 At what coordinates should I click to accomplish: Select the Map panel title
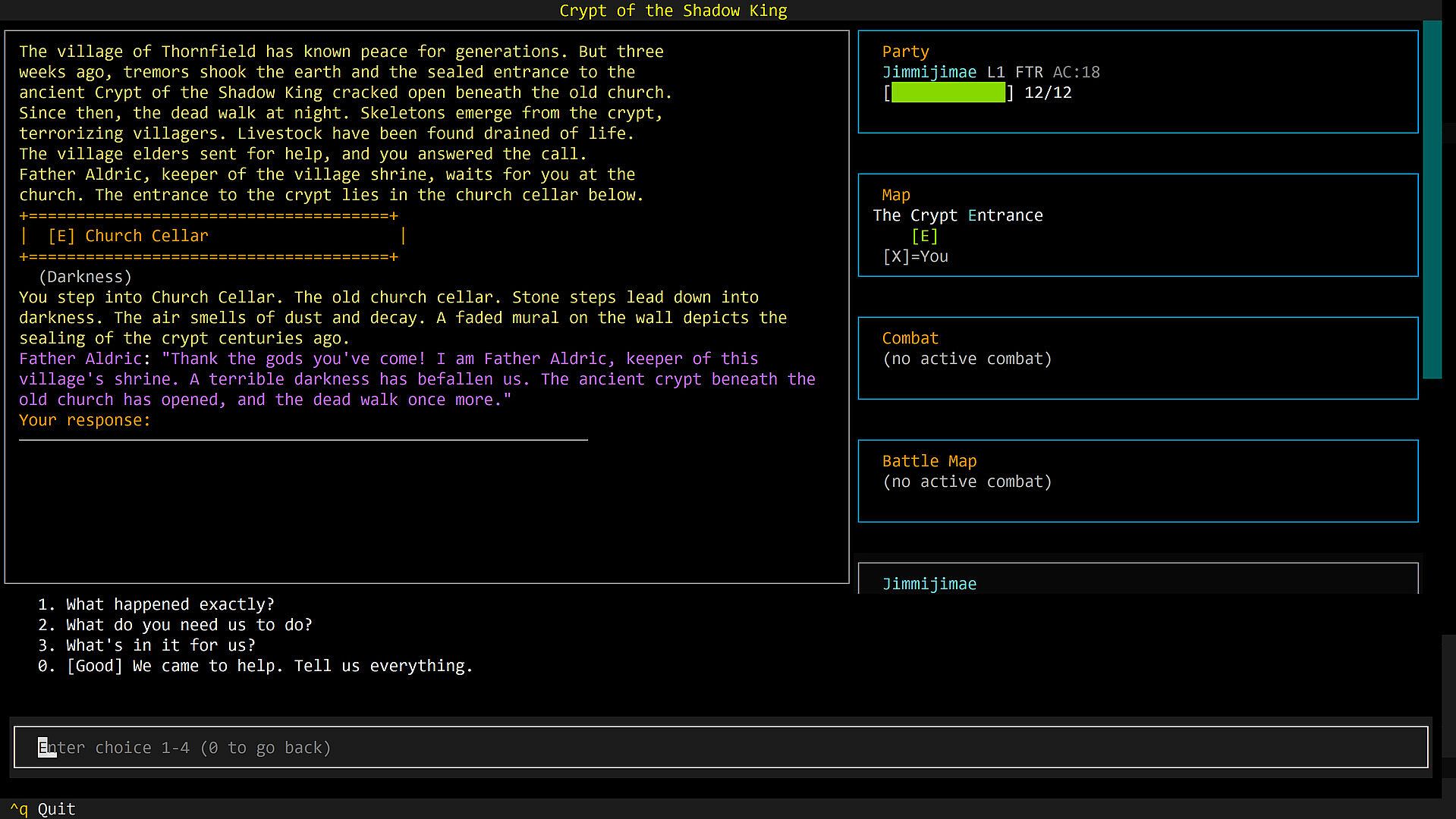pyautogui.click(x=895, y=195)
